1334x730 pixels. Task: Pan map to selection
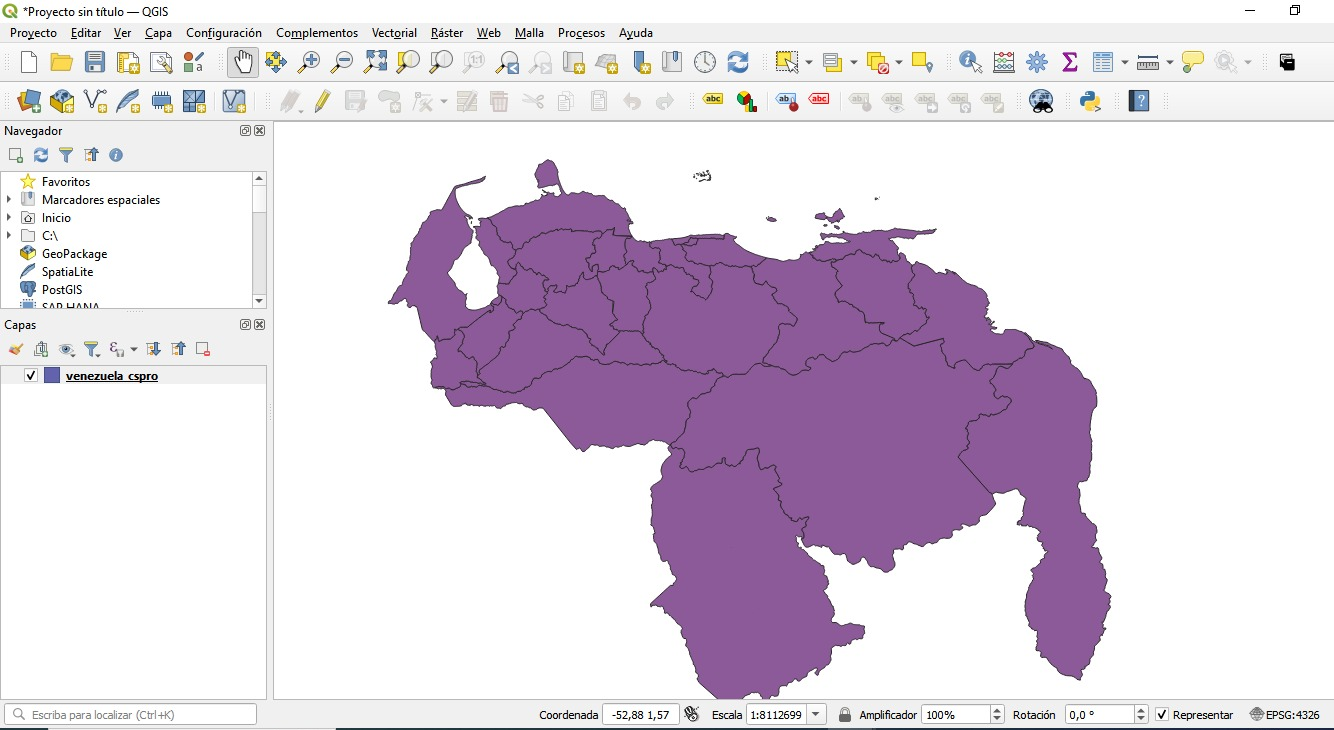(x=276, y=62)
